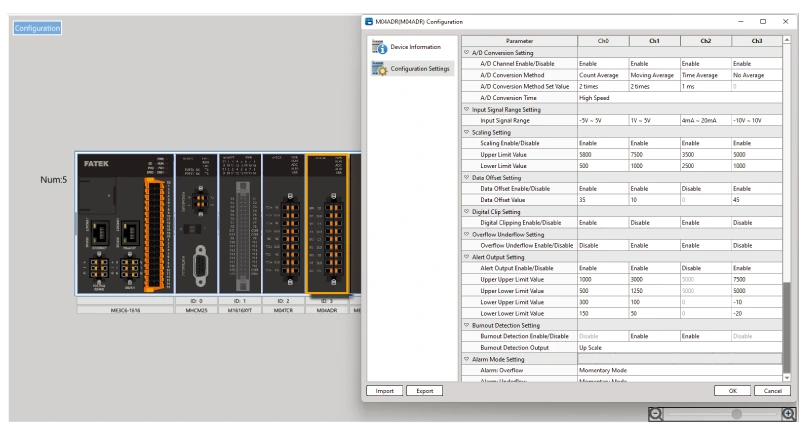Click the zoom slider handle
This screenshot has width=807, height=437.
(737, 414)
